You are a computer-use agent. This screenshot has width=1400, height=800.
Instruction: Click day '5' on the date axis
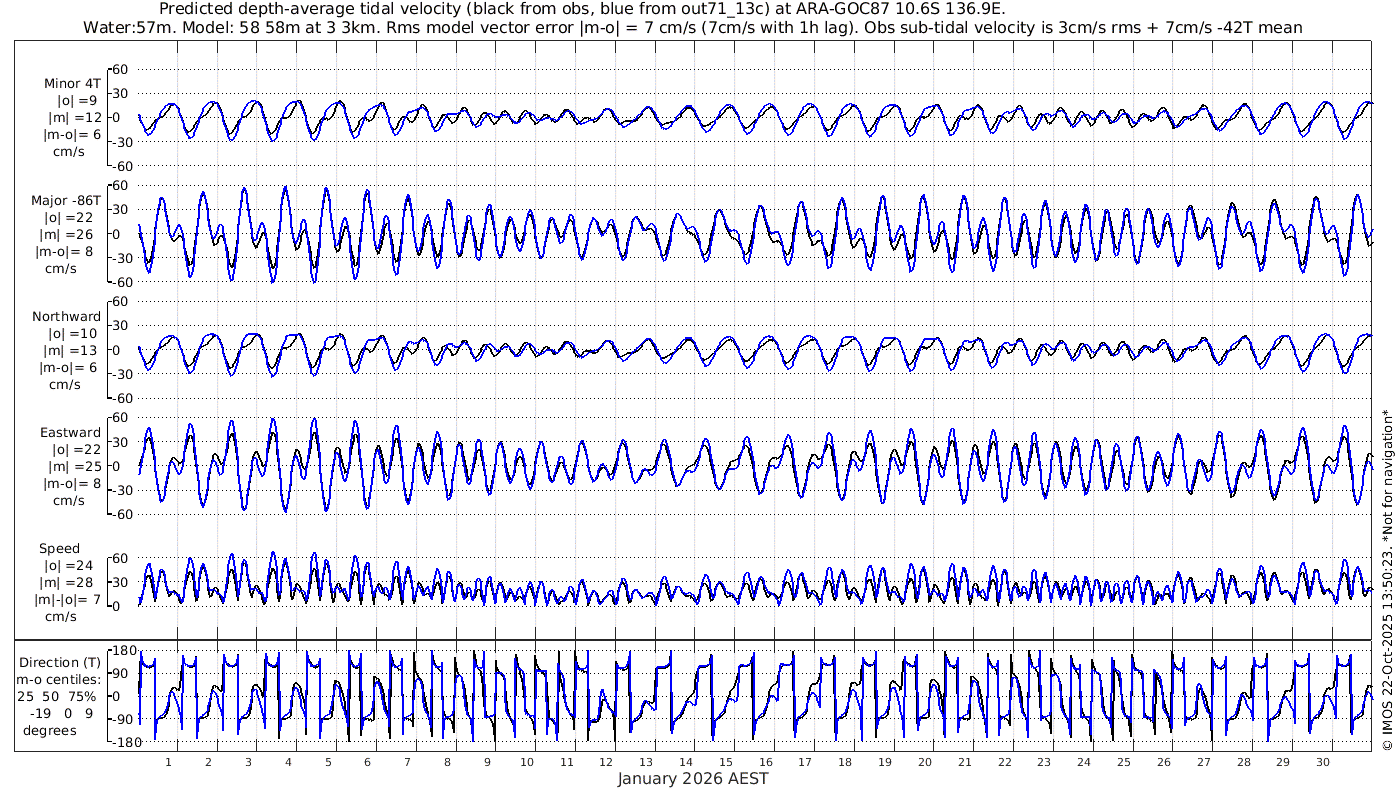click(328, 761)
